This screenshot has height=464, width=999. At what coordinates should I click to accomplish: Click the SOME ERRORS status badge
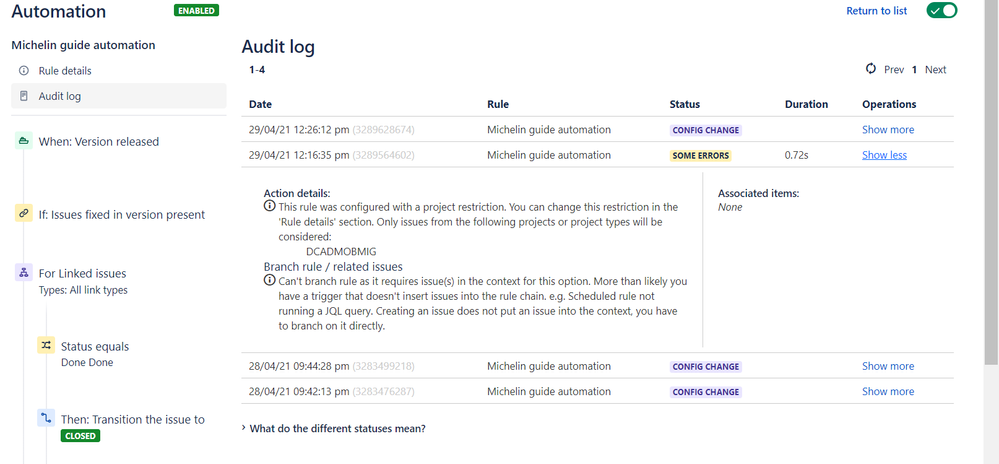point(700,156)
